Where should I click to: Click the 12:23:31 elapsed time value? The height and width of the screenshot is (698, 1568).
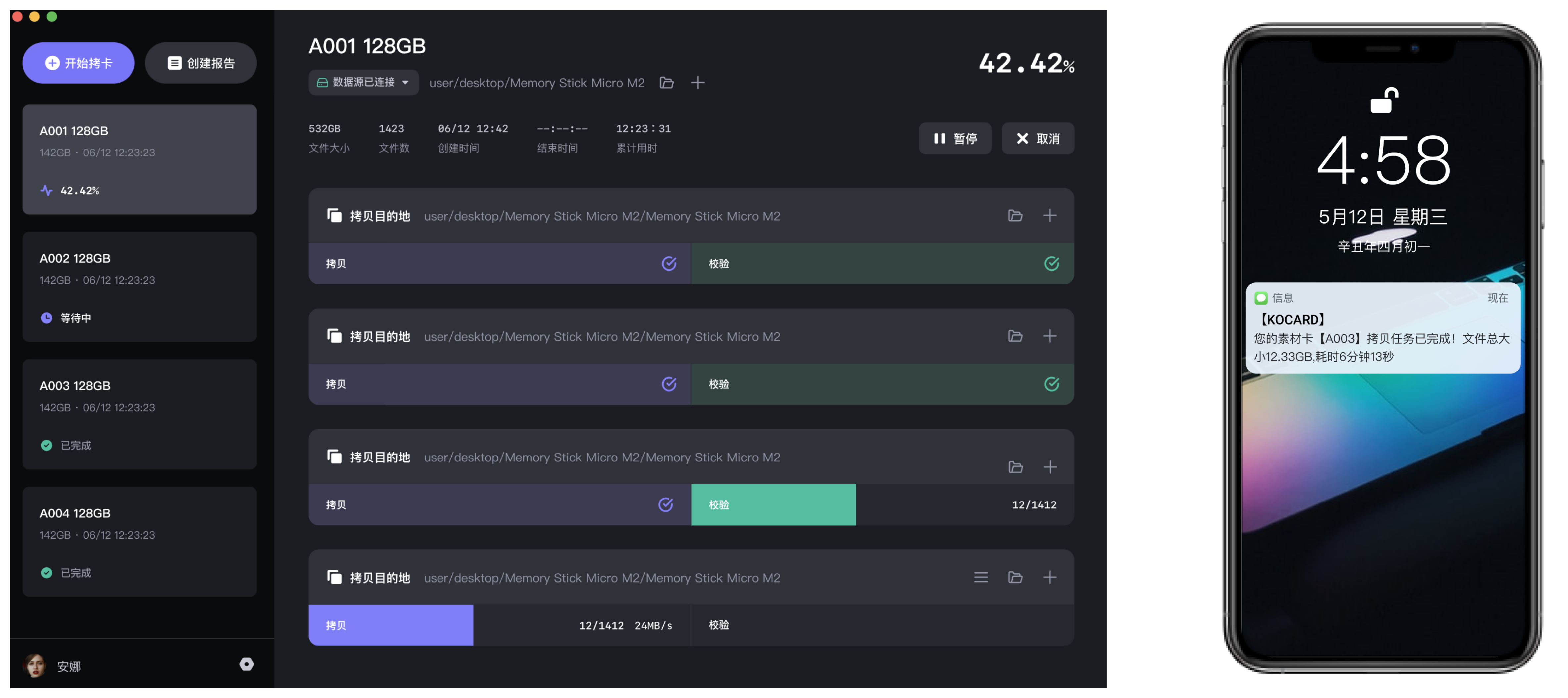coord(643,128)
